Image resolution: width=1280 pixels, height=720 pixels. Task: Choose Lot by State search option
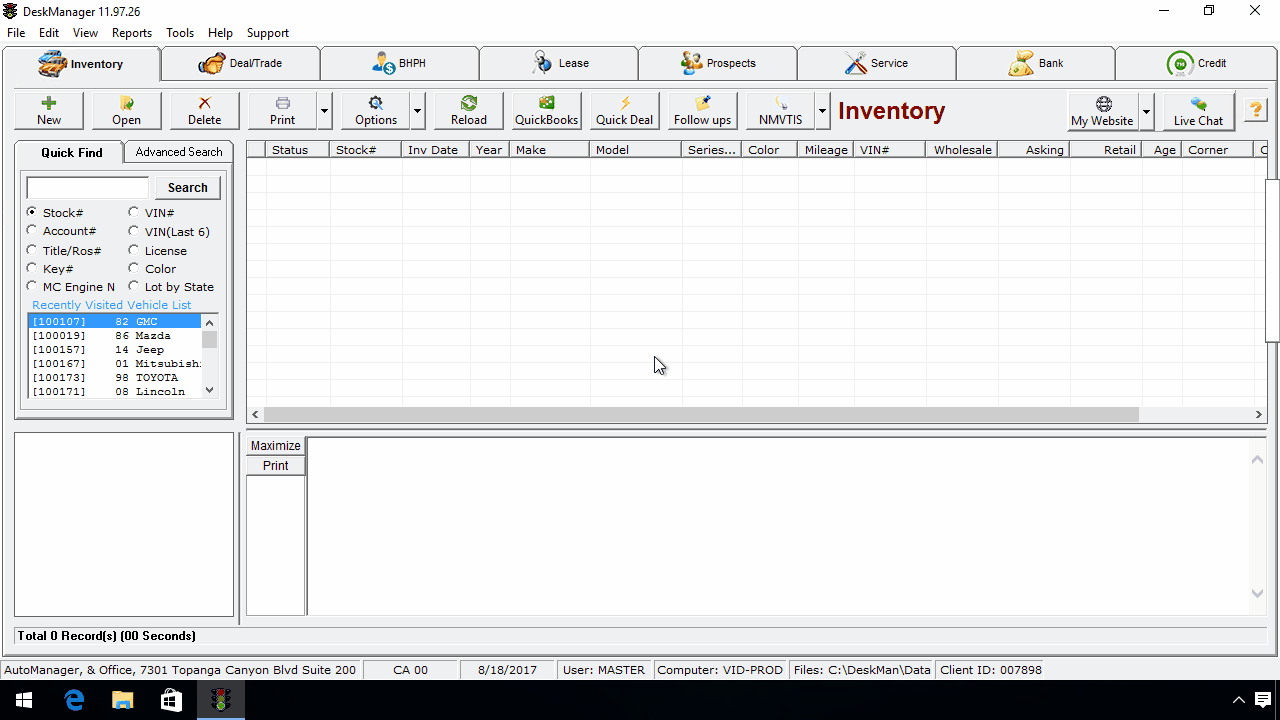click(134, 287)
